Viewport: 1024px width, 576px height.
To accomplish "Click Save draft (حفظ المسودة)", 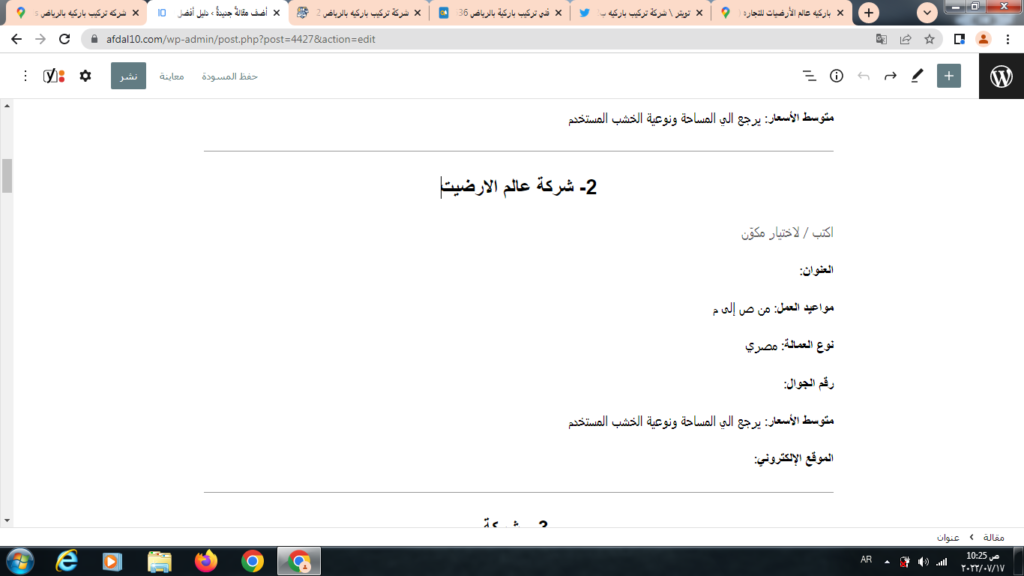I will 229,76.
